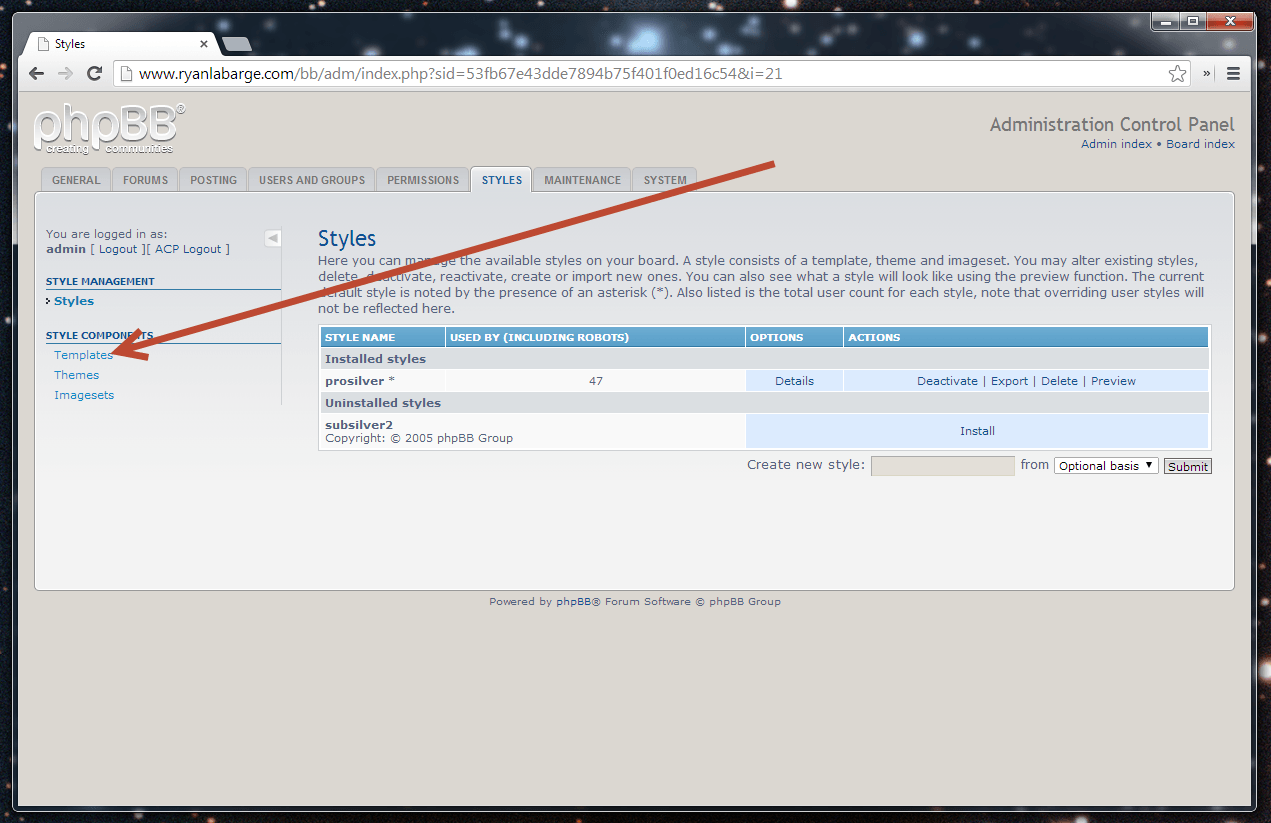Screen dimensions: 1271x823
Task: Click the phpBB logo
Action: coord(108,129)
